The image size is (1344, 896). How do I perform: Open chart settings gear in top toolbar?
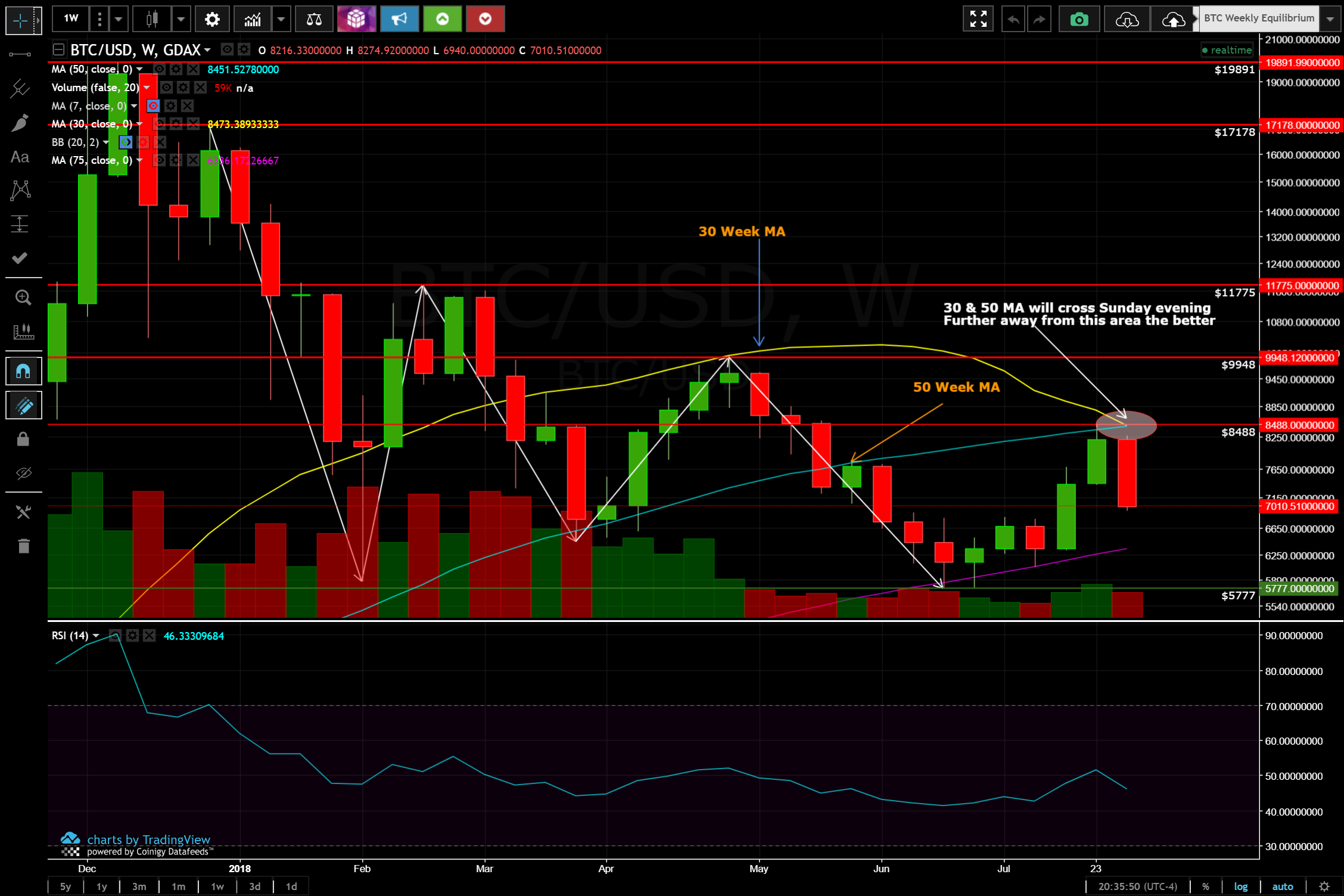212,20
